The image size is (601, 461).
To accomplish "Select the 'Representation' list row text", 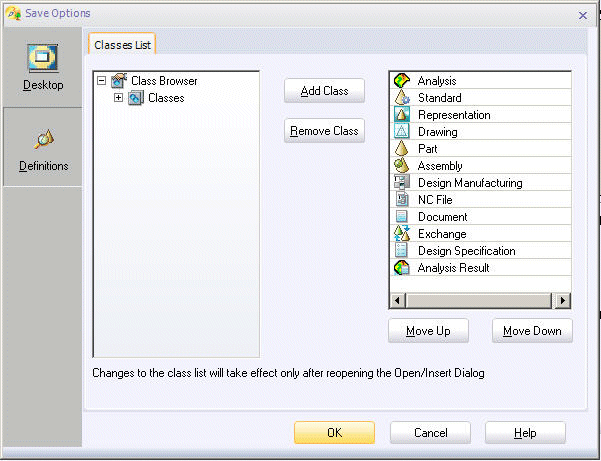I will coord(454,115).
